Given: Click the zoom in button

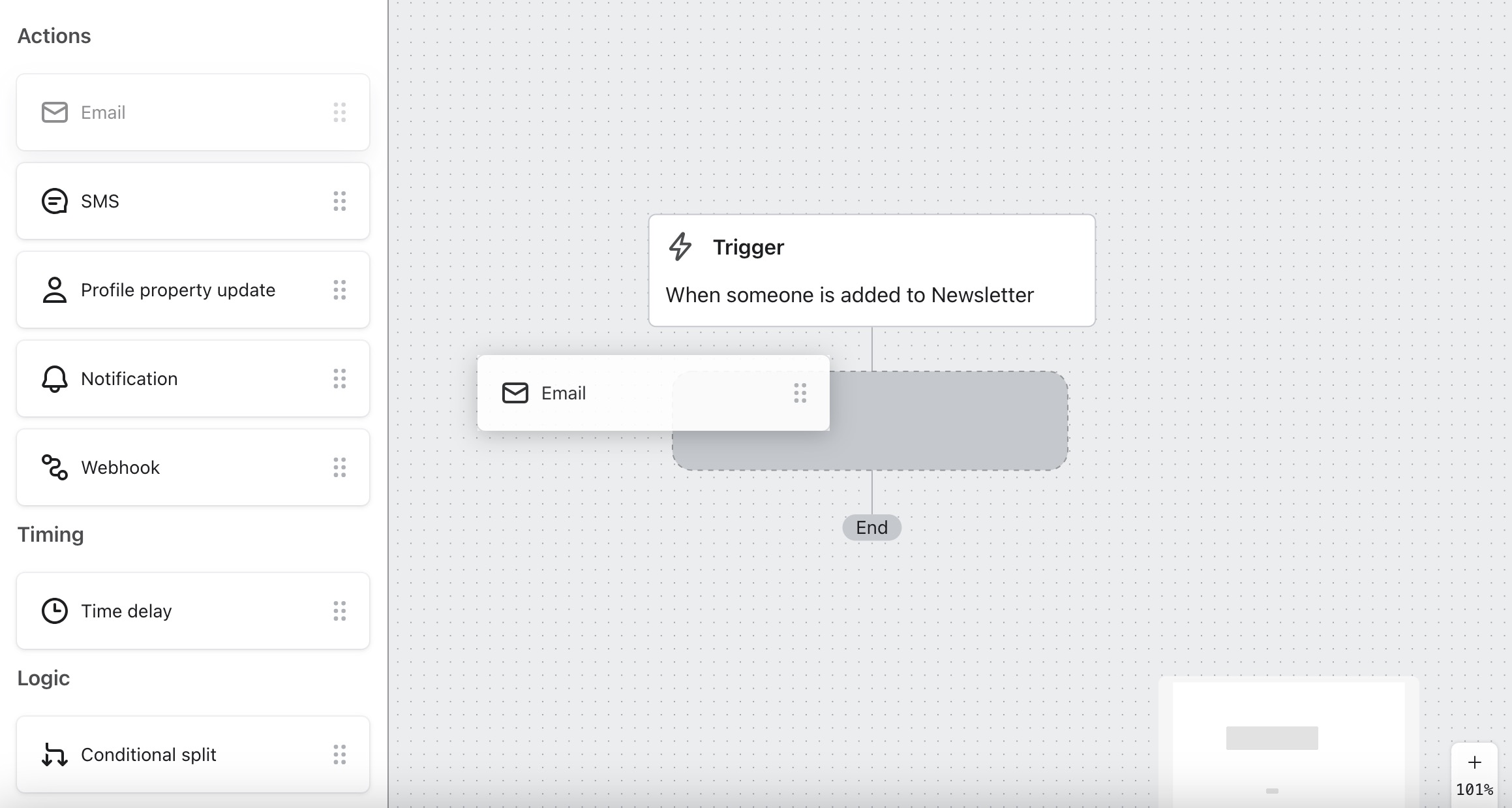Looking at the screenshot, I should coord(1477,762).
